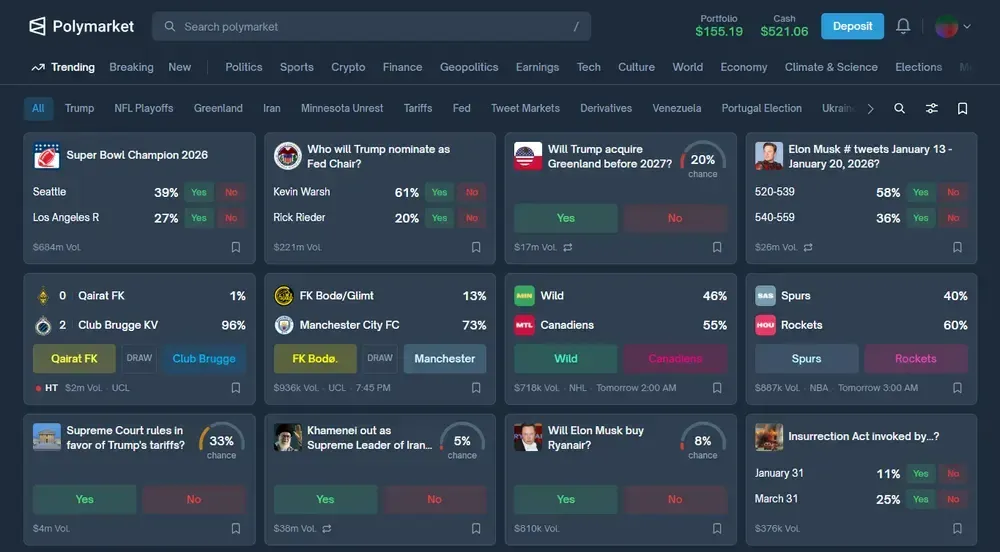Click the SAS Spurs team badge
Viewport: 1000px width, 552px height.
[765, 296]
